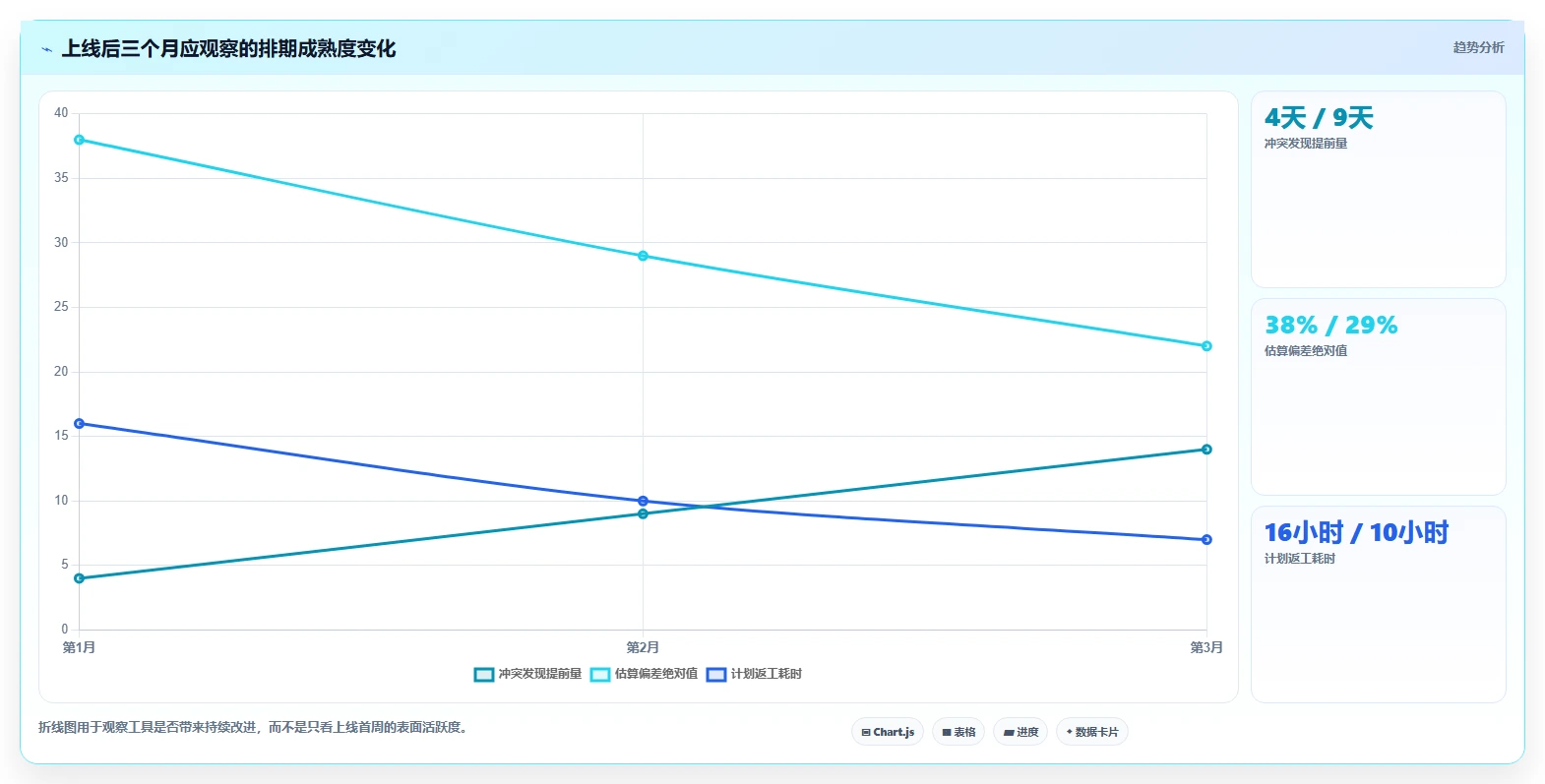Viewport: 1545px width, 784px height.
Task: Click the 冲突发现提前量 data point at 第2月
Action: (643, 513)
